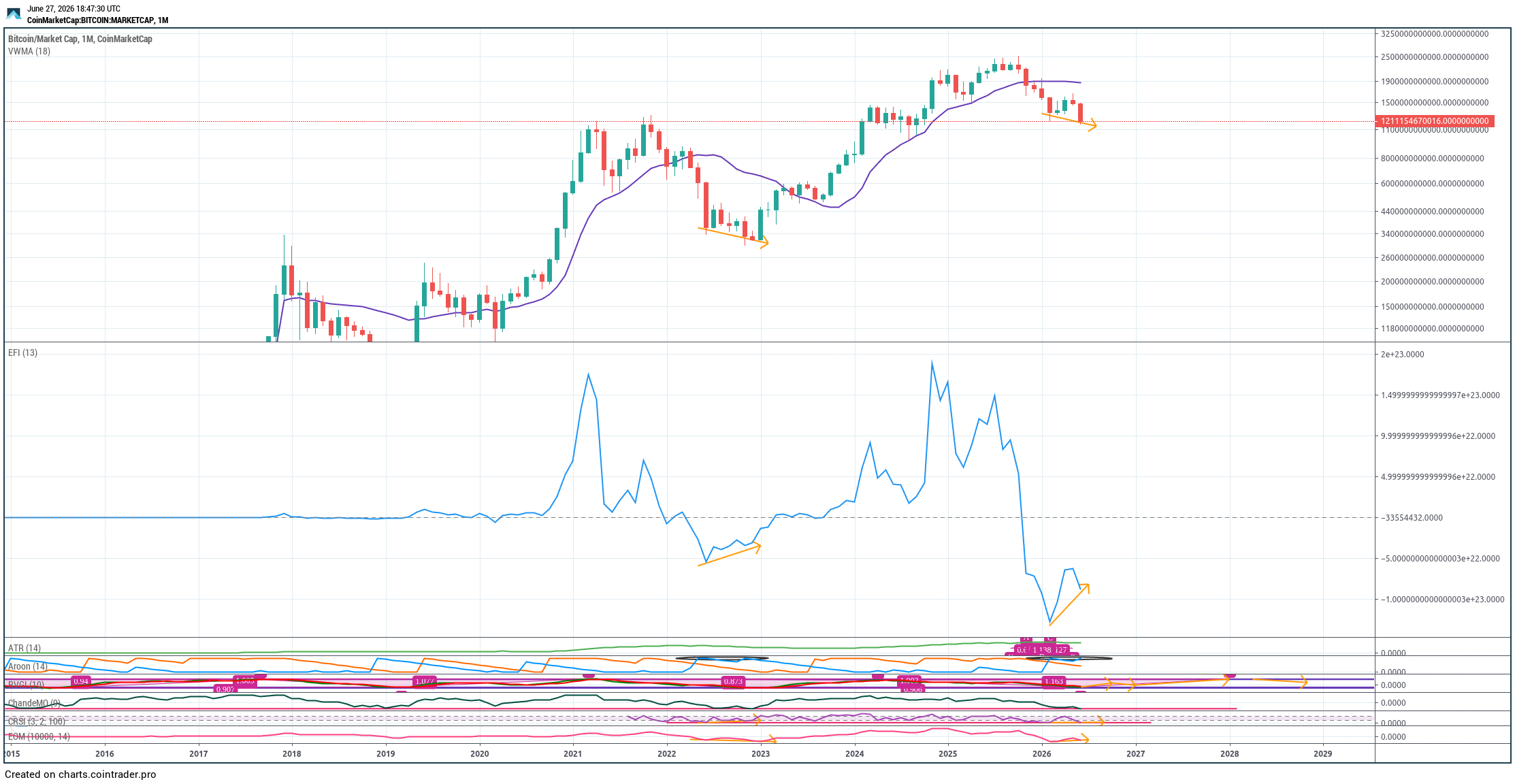The height and width of the screenshot is (784, 1515).
Task: Click the 600000000000 price axis label
Action: 1432,183
